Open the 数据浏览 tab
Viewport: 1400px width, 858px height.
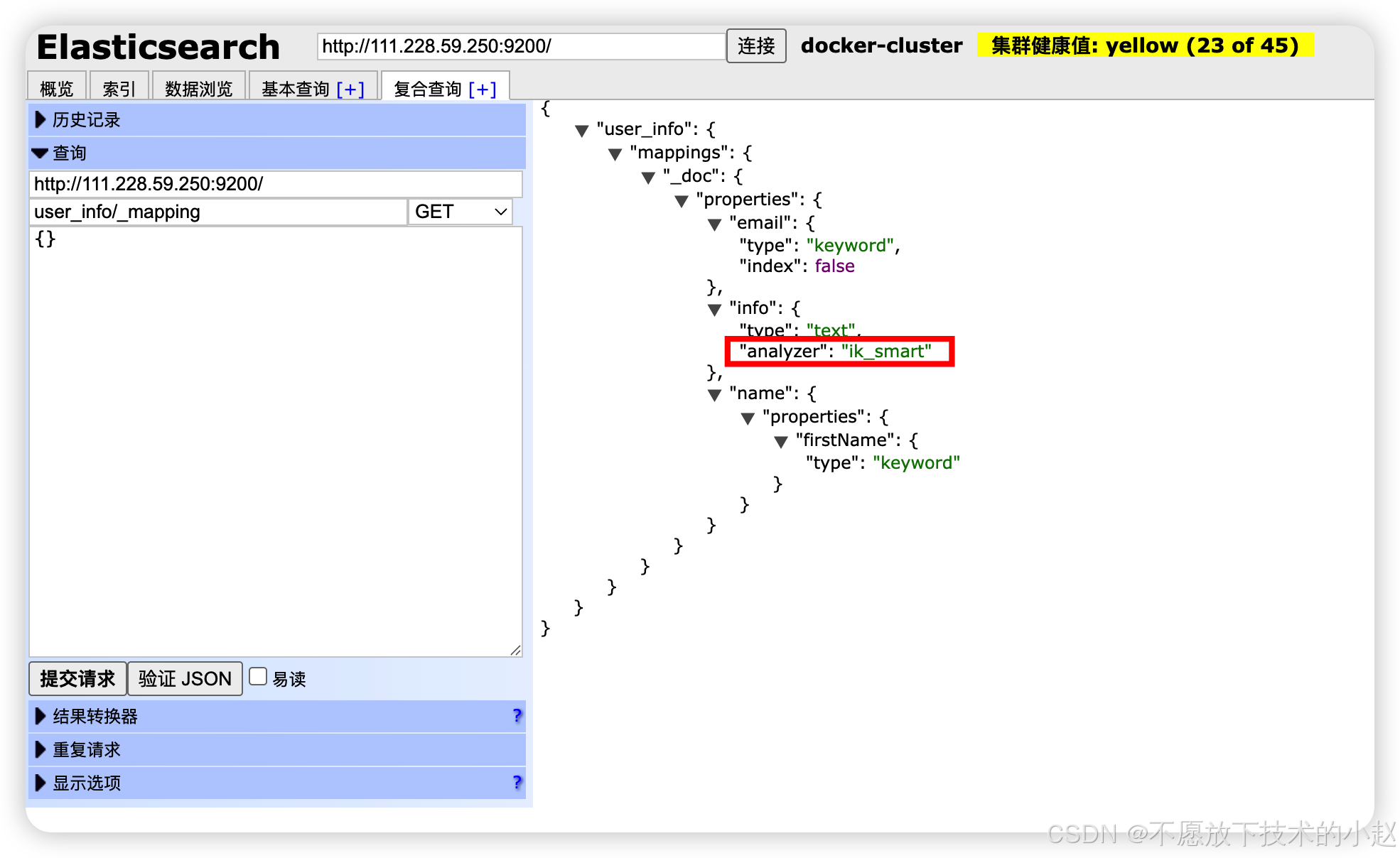pyautogui.click(x=198, y=89)
